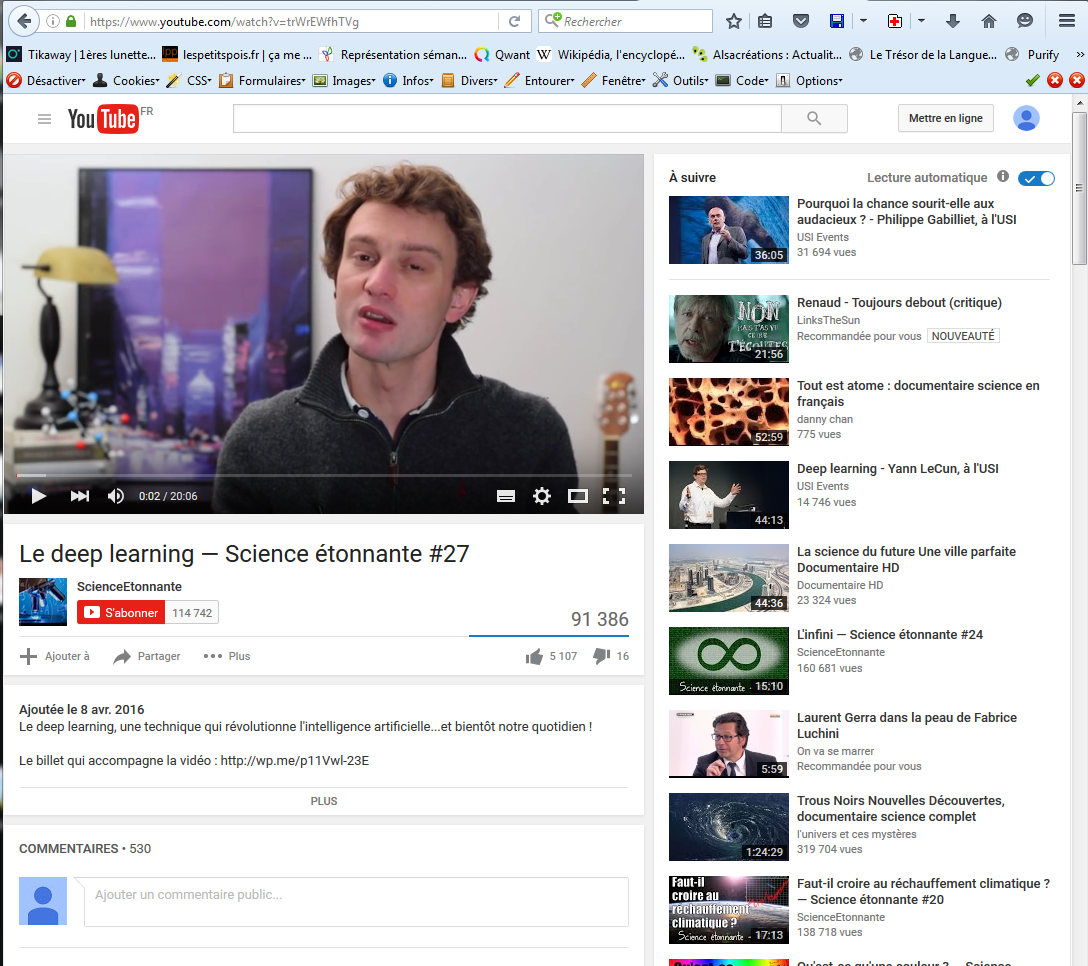1088x966 pixels.
Task: Enter fullscreen mode on the player
Action: point(614,496)
